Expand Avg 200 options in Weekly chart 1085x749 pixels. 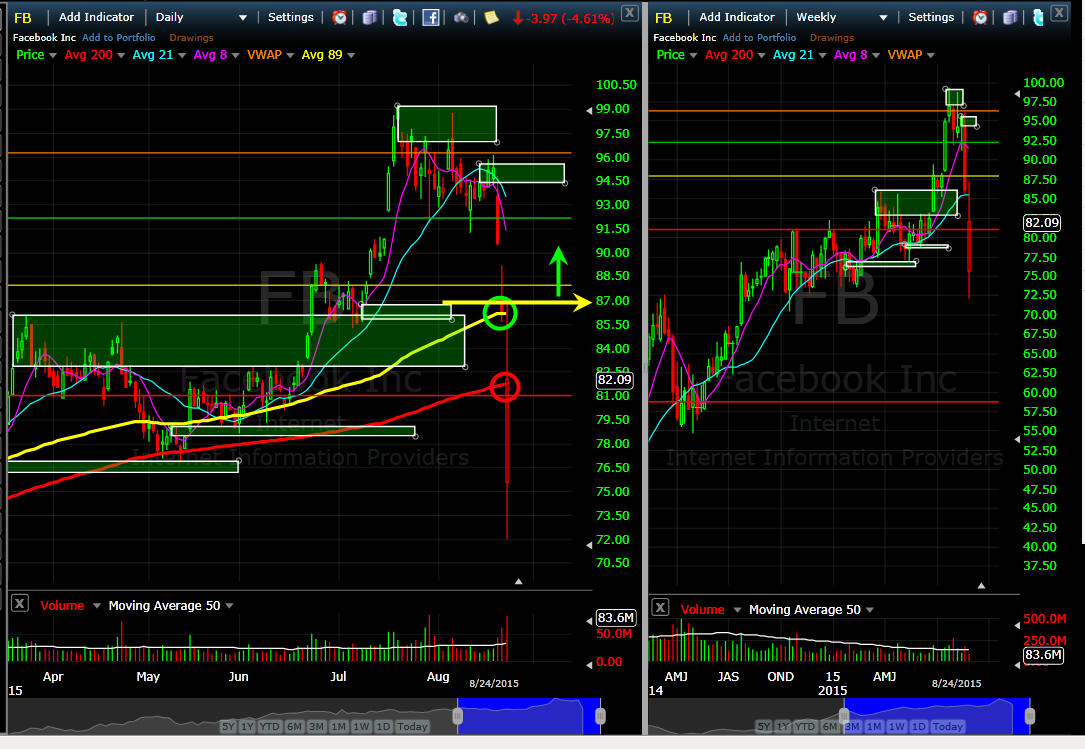coord(762,55)
